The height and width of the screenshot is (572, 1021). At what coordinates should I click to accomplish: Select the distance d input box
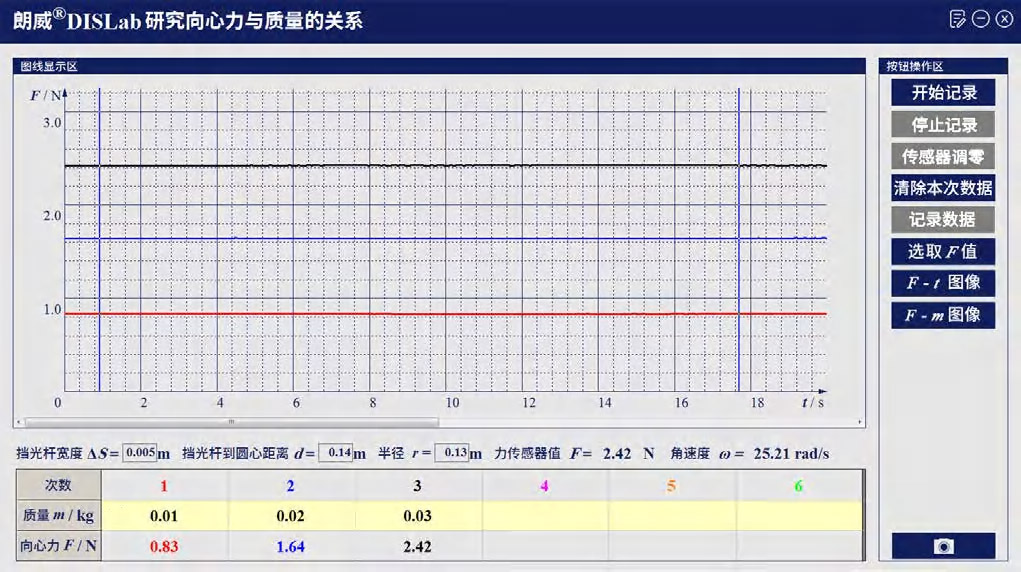(336, 453)
